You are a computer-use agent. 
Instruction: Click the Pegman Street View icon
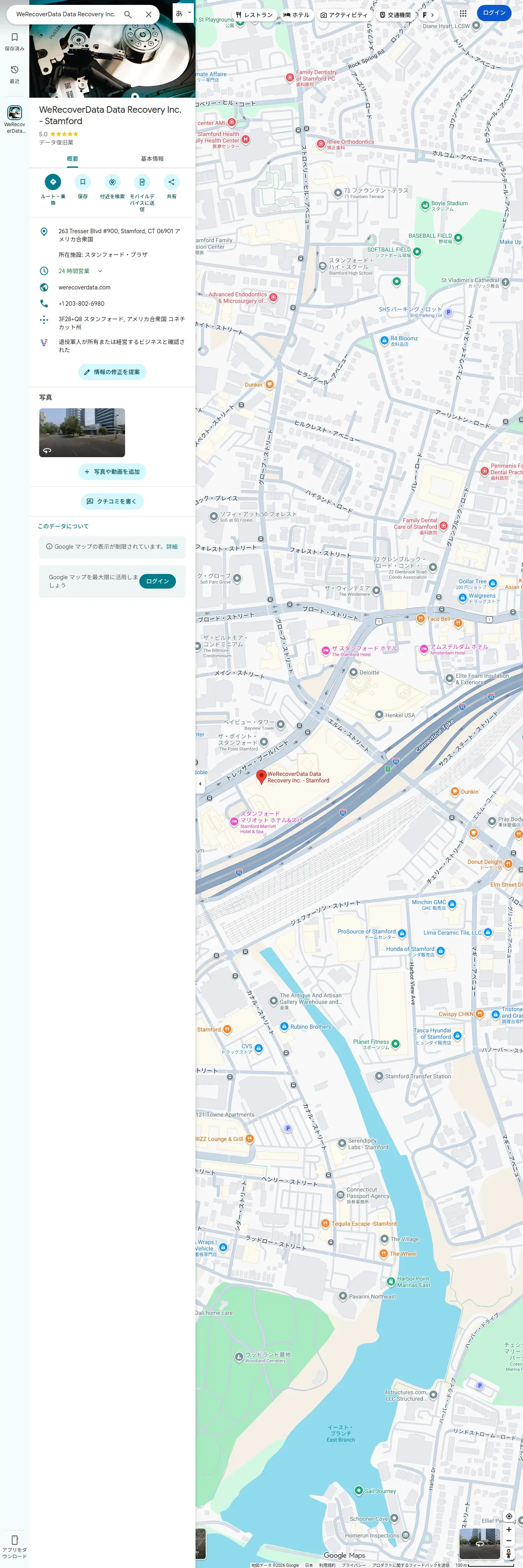[509, 1553]
